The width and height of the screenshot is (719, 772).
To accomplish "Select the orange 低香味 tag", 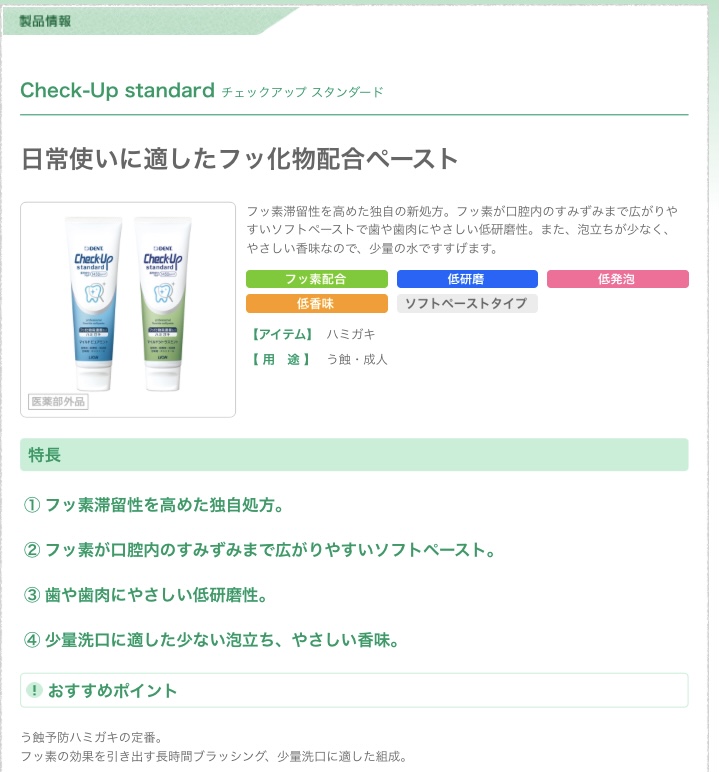I will point(317,303).
